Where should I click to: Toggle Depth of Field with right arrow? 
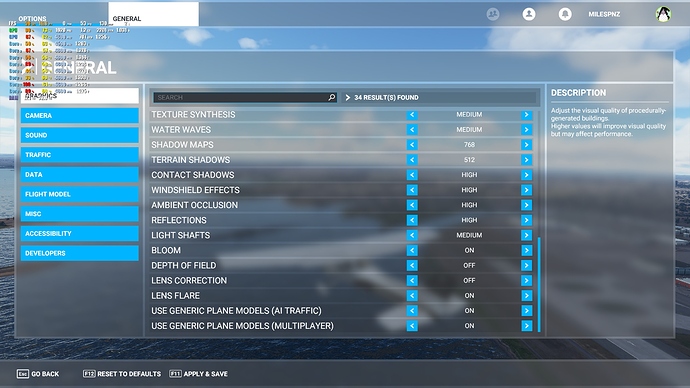(526, 265)
